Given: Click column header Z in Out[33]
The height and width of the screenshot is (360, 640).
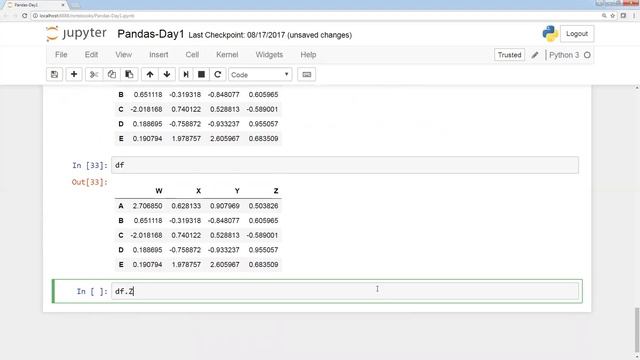Looking at the screenshot, I should tap(276, 191).
